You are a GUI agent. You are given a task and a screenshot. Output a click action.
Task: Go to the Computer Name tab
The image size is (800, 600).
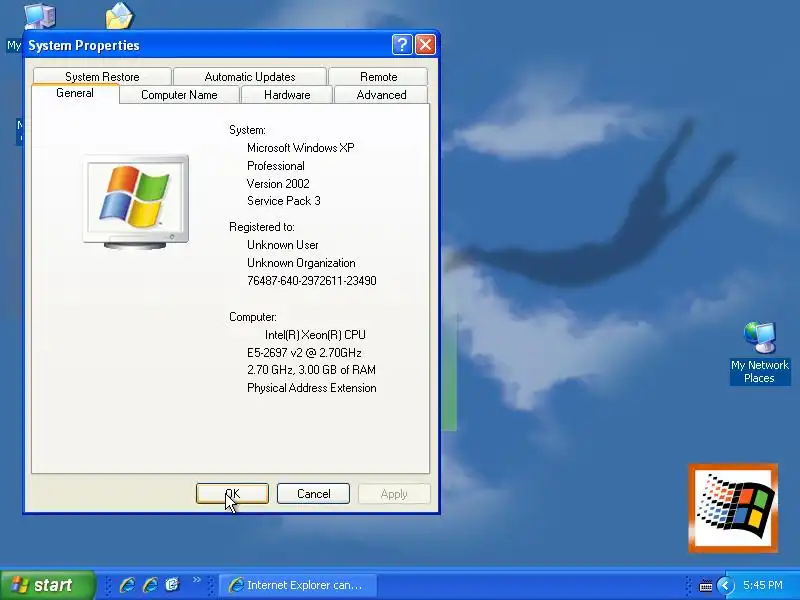tap(179, 95)
